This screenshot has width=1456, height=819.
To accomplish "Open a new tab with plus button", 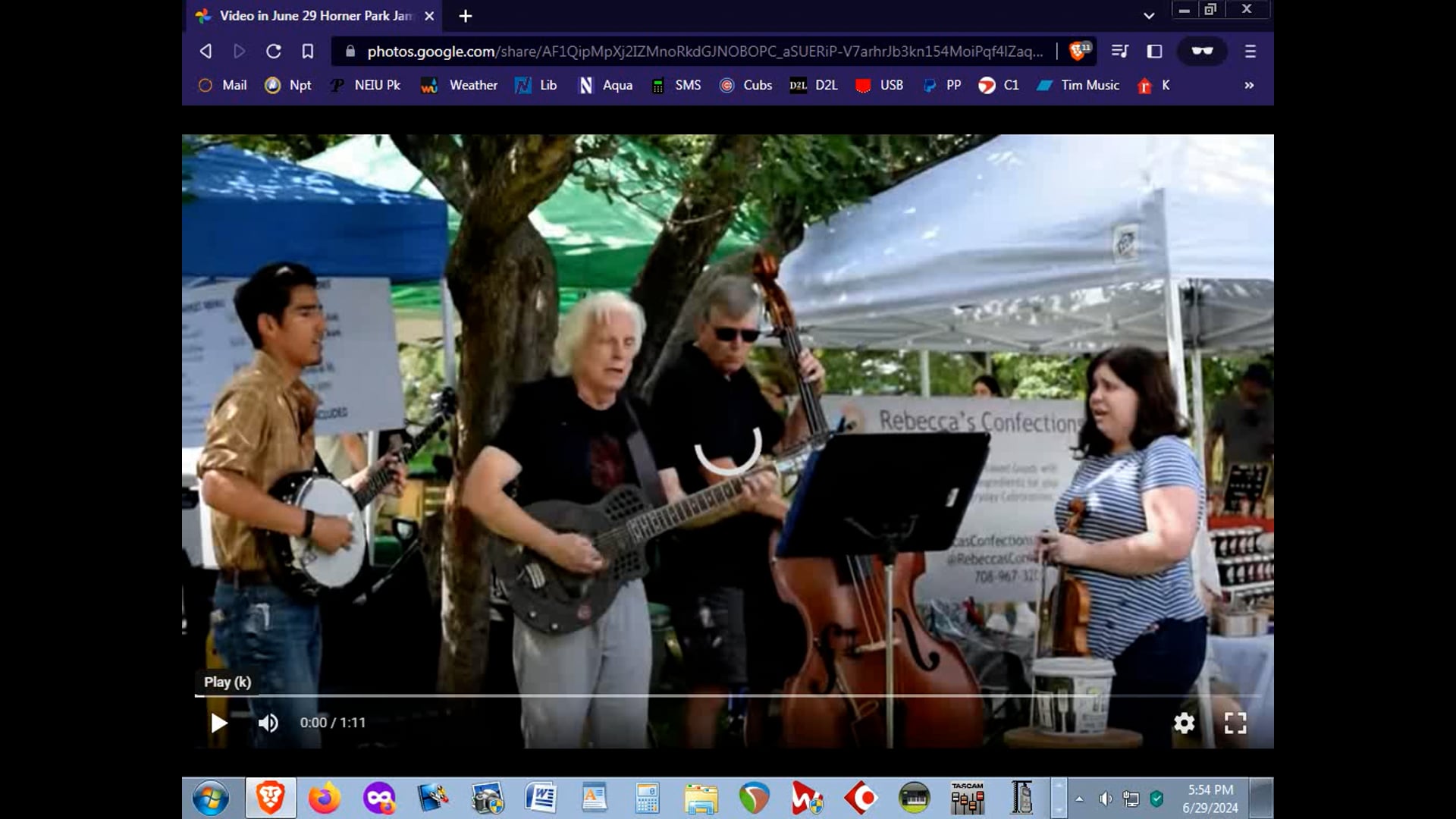I will (x=466, y=16).
